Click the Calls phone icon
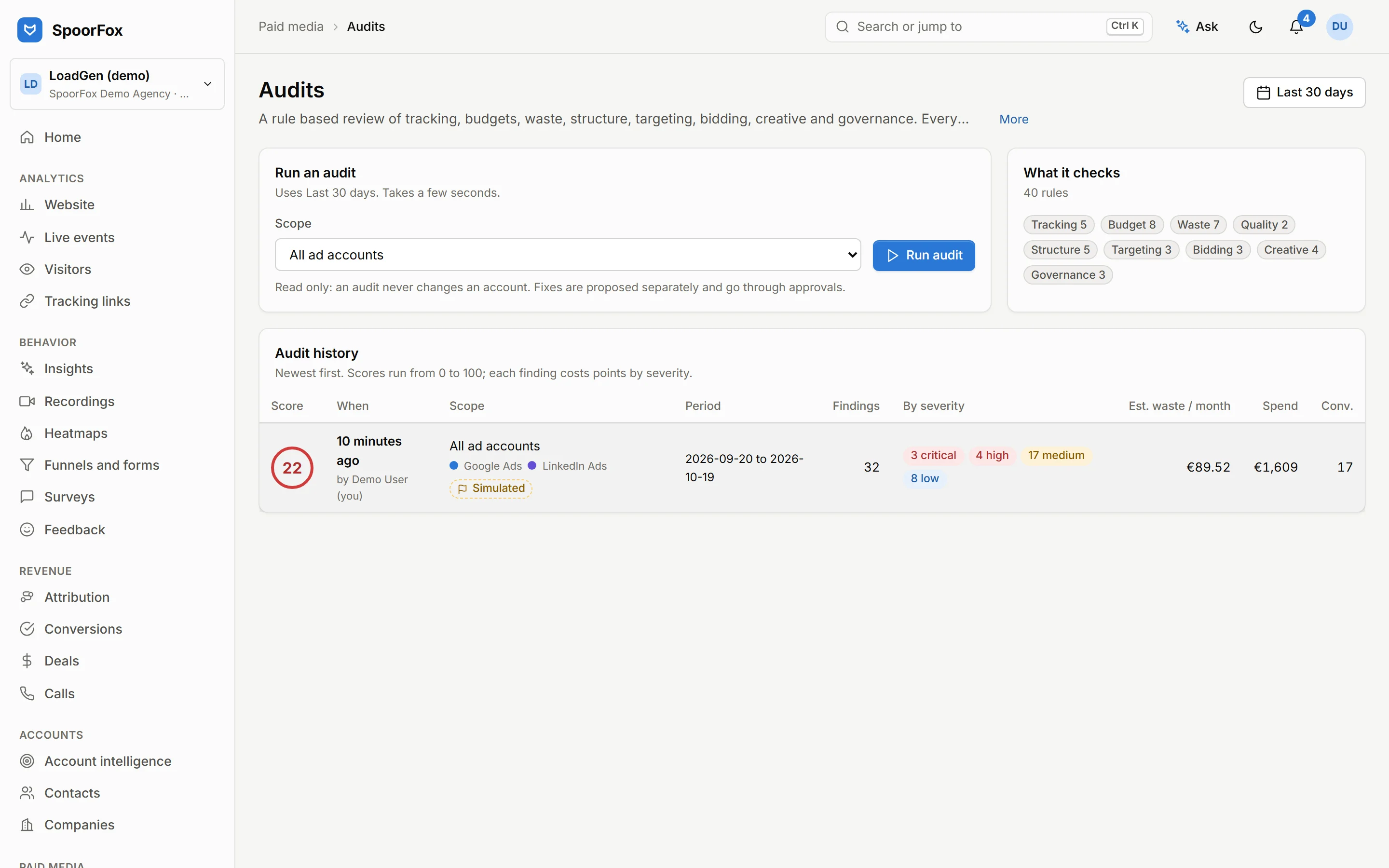Screen dimensions: 1389x868 click(27, 693)
